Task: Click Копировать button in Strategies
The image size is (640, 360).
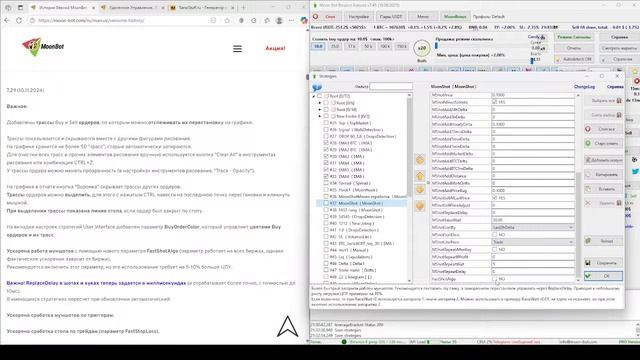Action: tap(603, 175)
